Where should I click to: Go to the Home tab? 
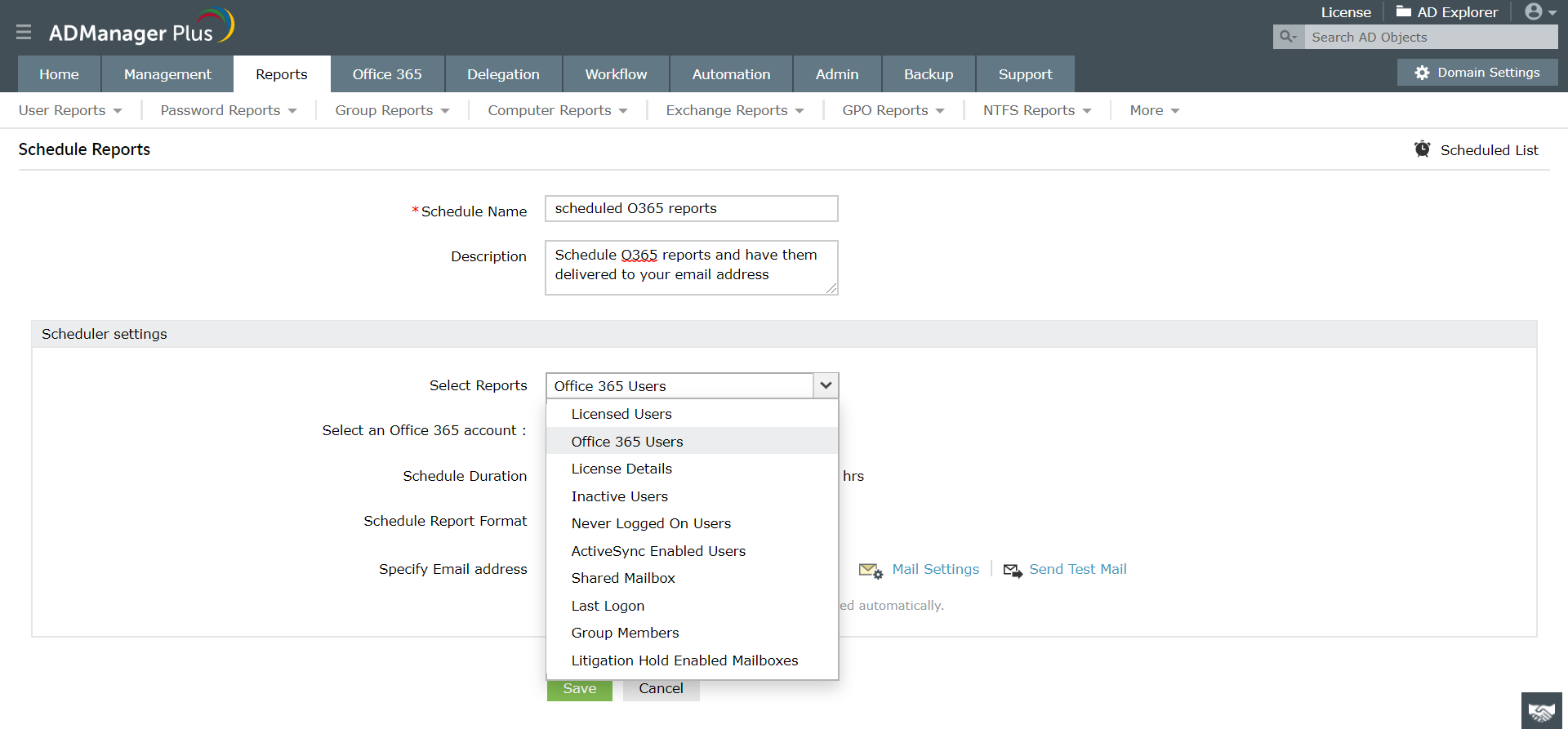tap(60, 74)
